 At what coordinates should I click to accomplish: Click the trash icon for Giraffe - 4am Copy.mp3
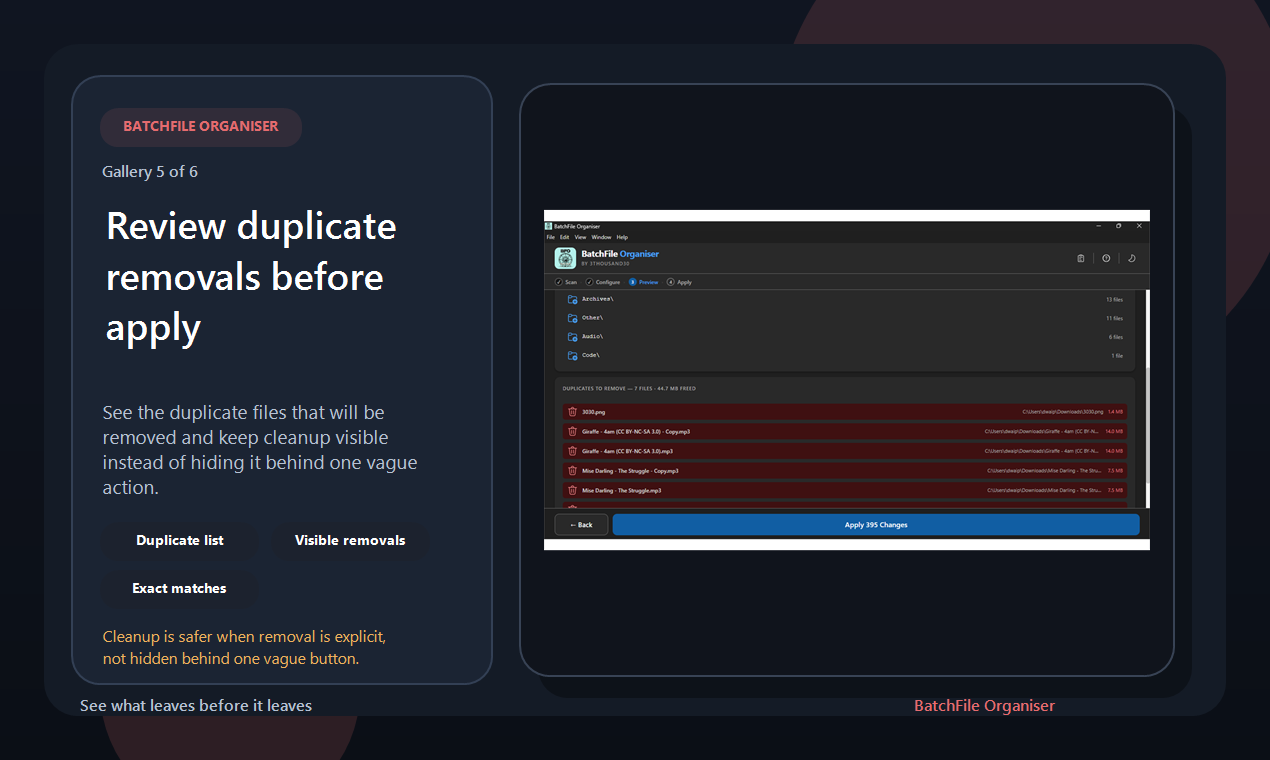click(572, 431)
